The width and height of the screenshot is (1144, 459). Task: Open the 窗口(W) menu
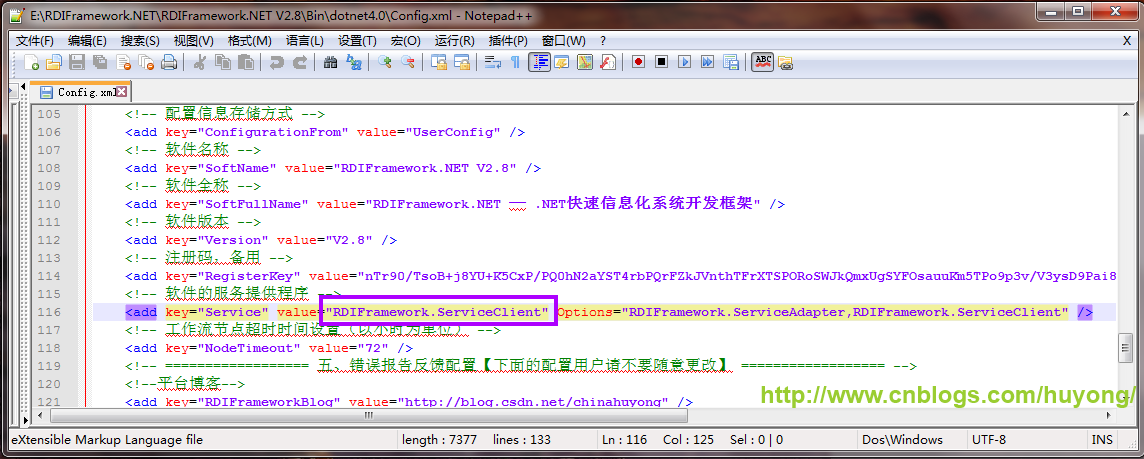pyautogui.click(x=563, y=41)
